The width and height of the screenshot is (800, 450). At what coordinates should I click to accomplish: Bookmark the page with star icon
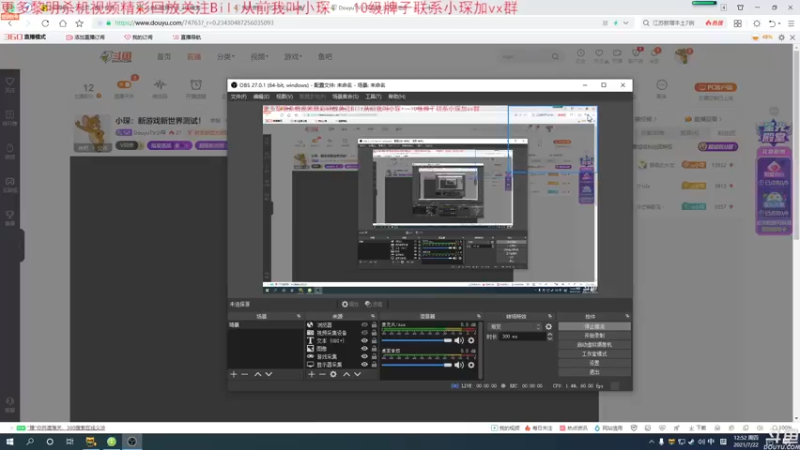(80, 23)
